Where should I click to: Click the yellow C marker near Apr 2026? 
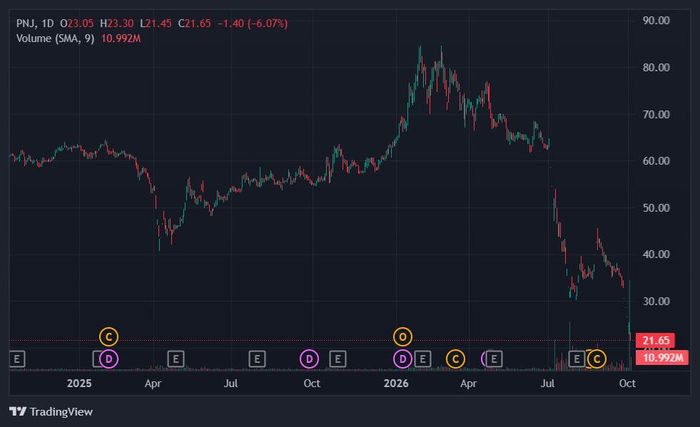point(455,359)
